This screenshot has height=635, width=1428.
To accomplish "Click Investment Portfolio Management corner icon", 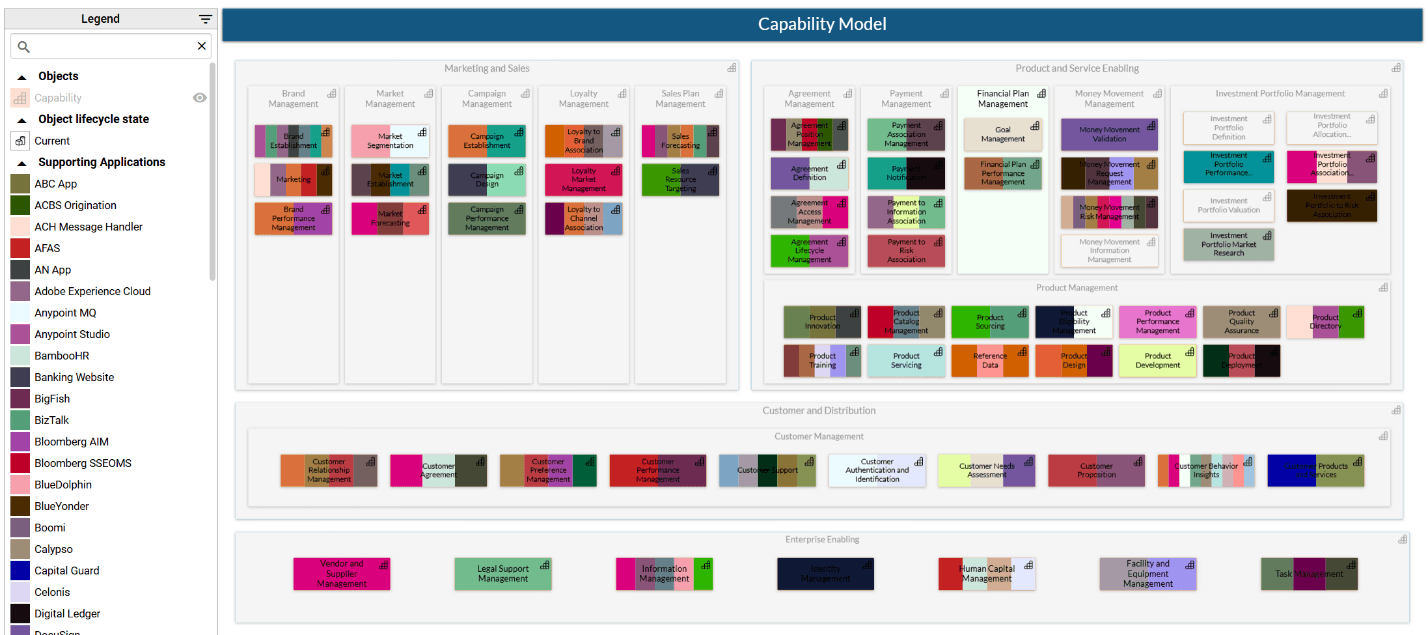I will (1383, 93).
